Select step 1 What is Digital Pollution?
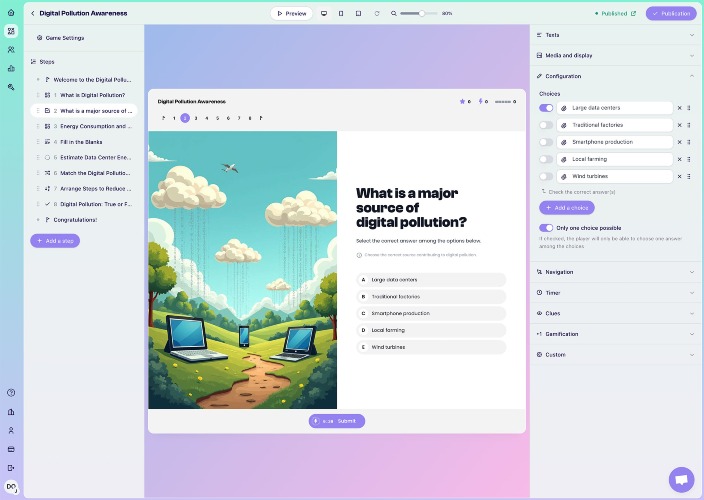The width and height of the screenshot is (704, 500). 84,95
